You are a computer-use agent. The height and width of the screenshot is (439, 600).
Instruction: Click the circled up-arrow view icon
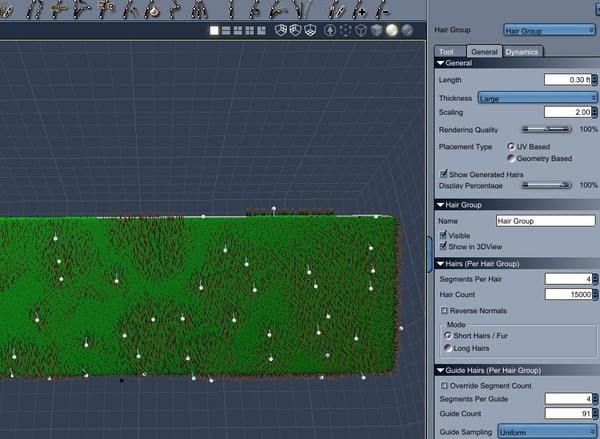pos(330,30)
